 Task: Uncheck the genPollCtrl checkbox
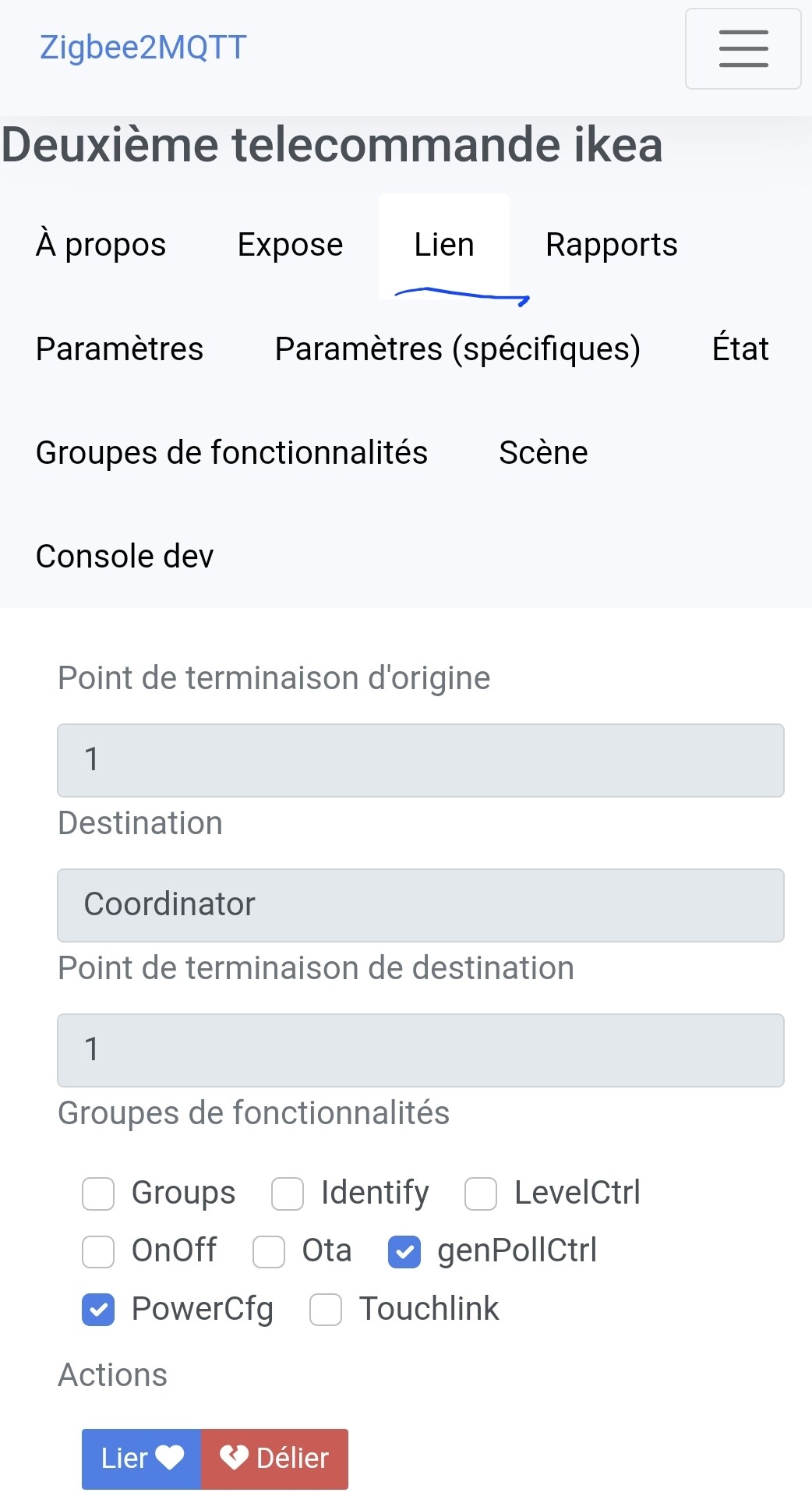[x=404, y=1251]
